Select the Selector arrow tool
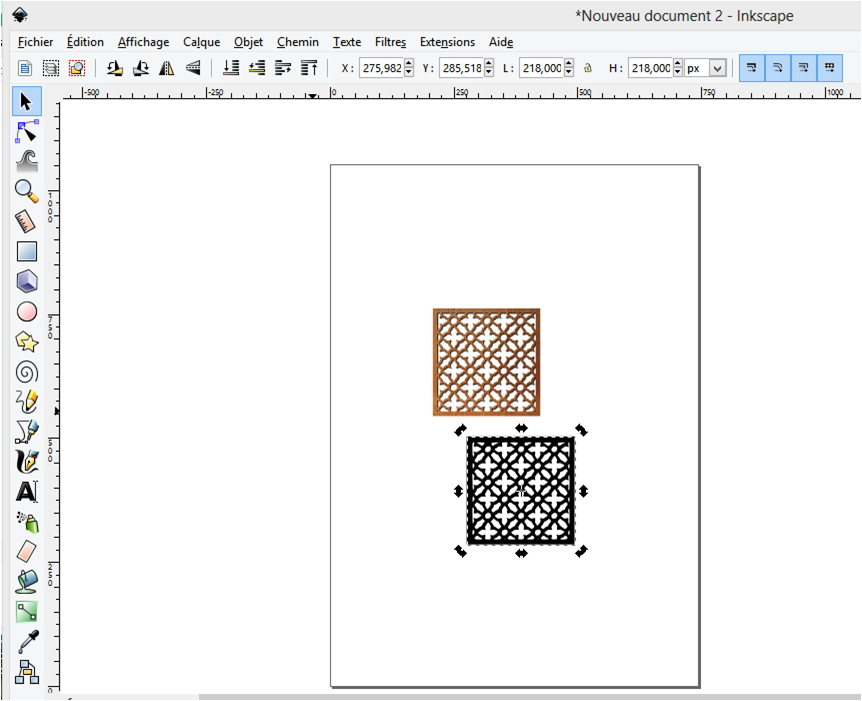 [26, 101]
